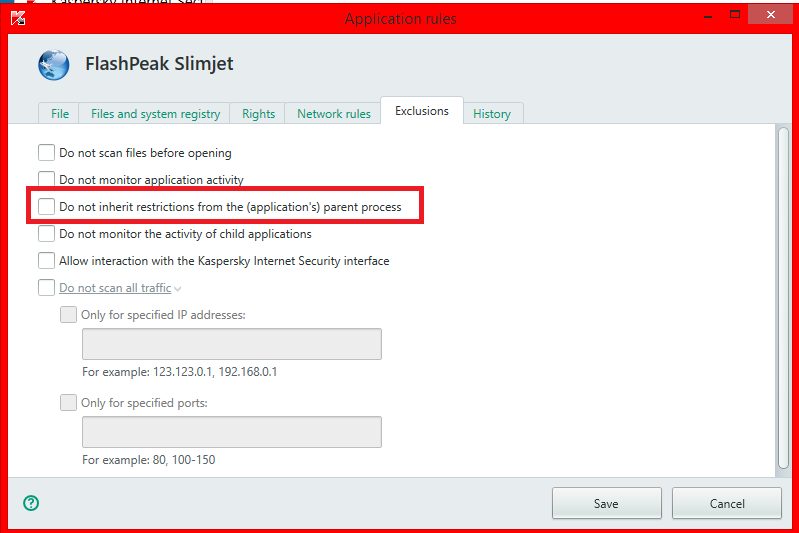The image size is (799, 533).
Task: Enable Do not monitor activity of child applications
Action: 46,233
